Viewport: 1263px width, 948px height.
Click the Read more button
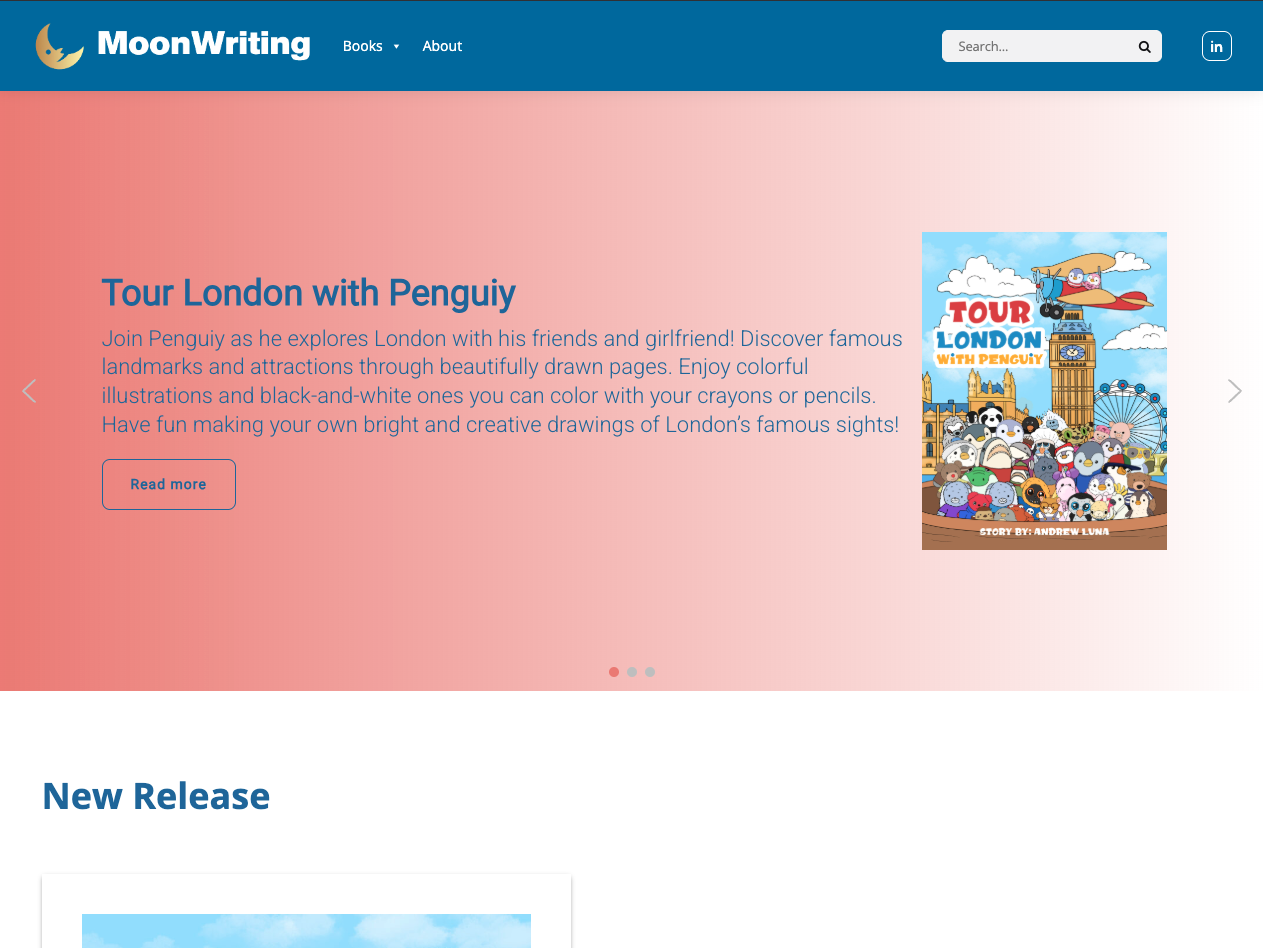(x=169, y=484)
